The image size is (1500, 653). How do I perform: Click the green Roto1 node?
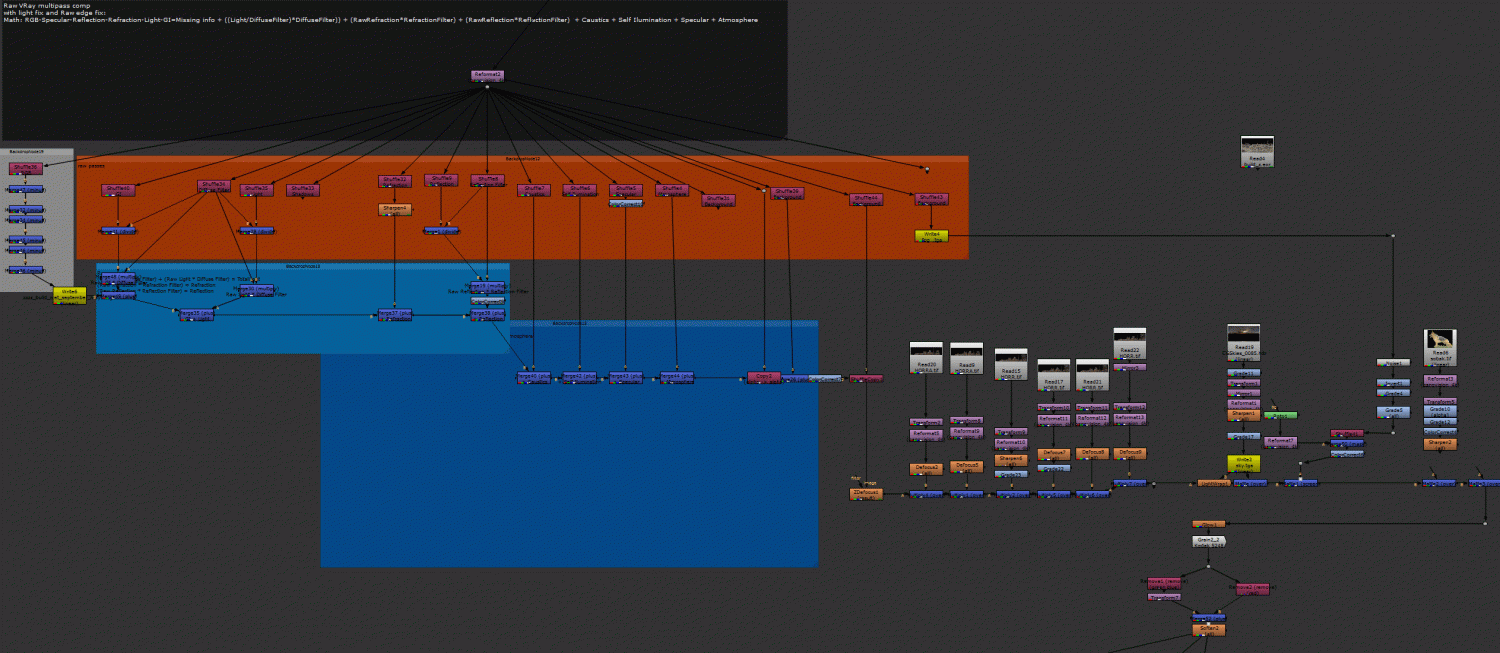point(1280,415)
